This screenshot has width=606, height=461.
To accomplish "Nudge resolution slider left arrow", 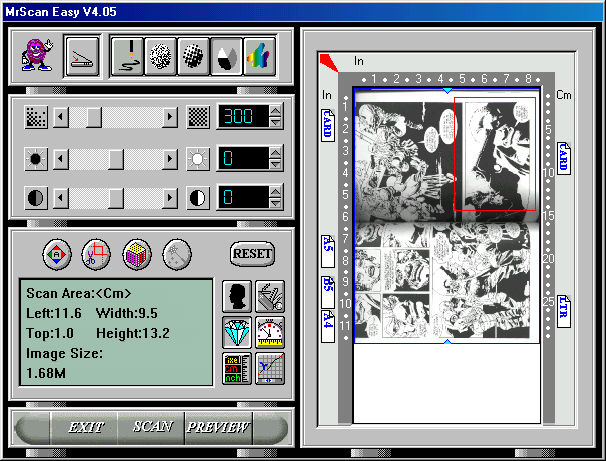I will [x=61, y=117].
